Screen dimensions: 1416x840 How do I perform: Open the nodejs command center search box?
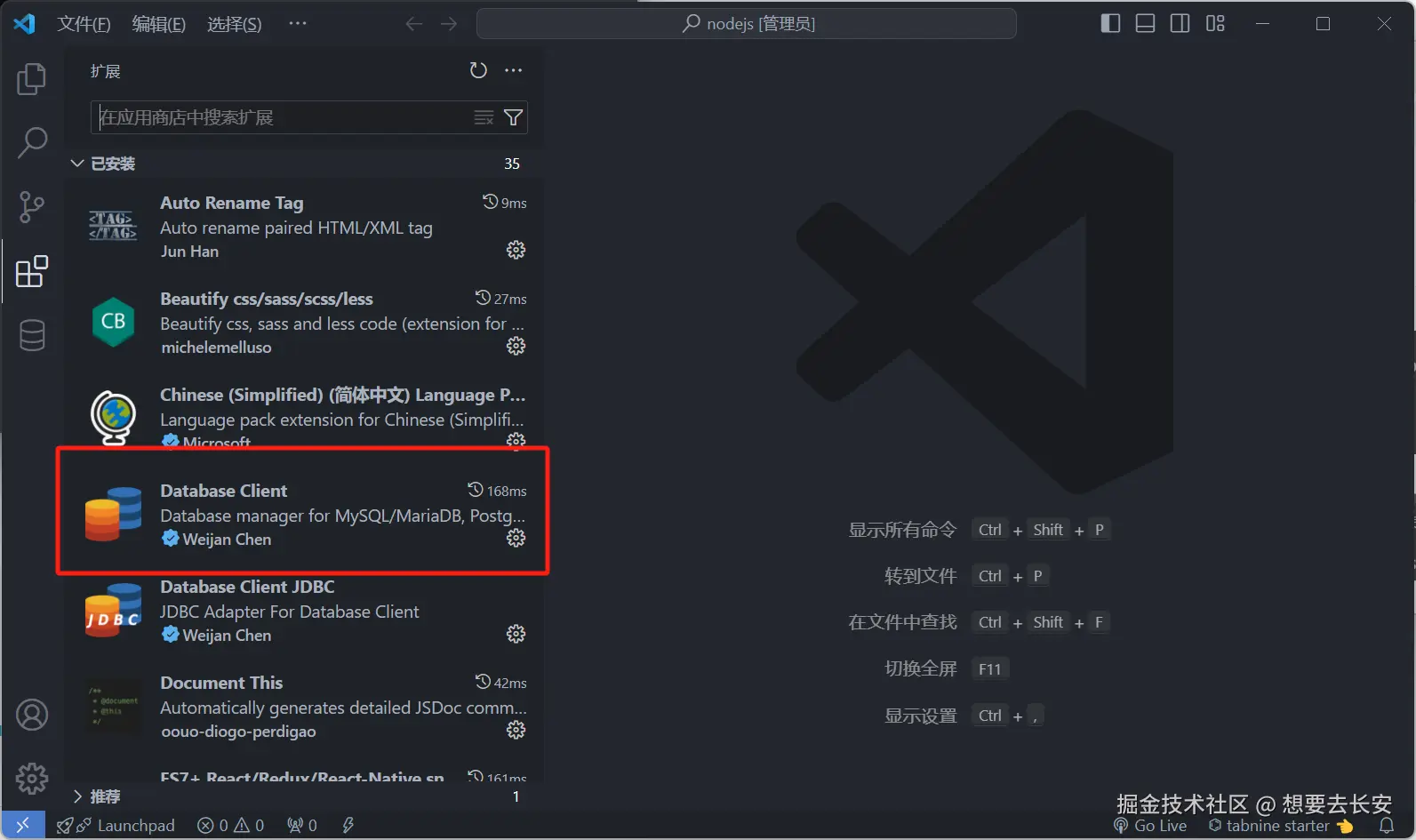pyautogui.click(x=747, y=24)
